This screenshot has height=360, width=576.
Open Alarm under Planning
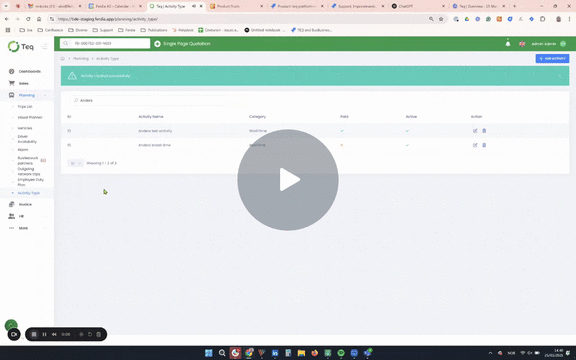coord(23,150)
